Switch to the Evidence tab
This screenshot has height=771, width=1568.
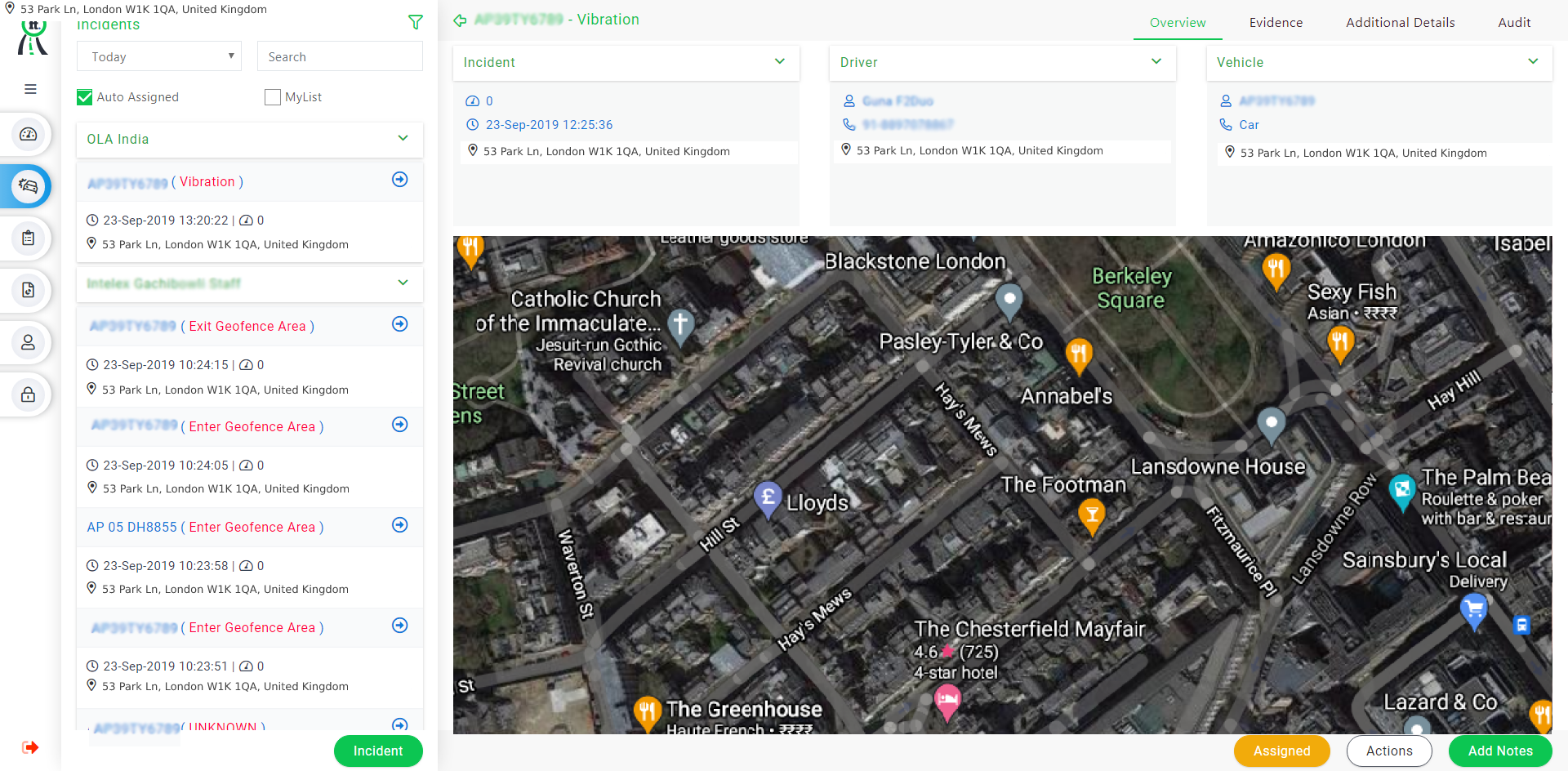(x=1276, y=23)
